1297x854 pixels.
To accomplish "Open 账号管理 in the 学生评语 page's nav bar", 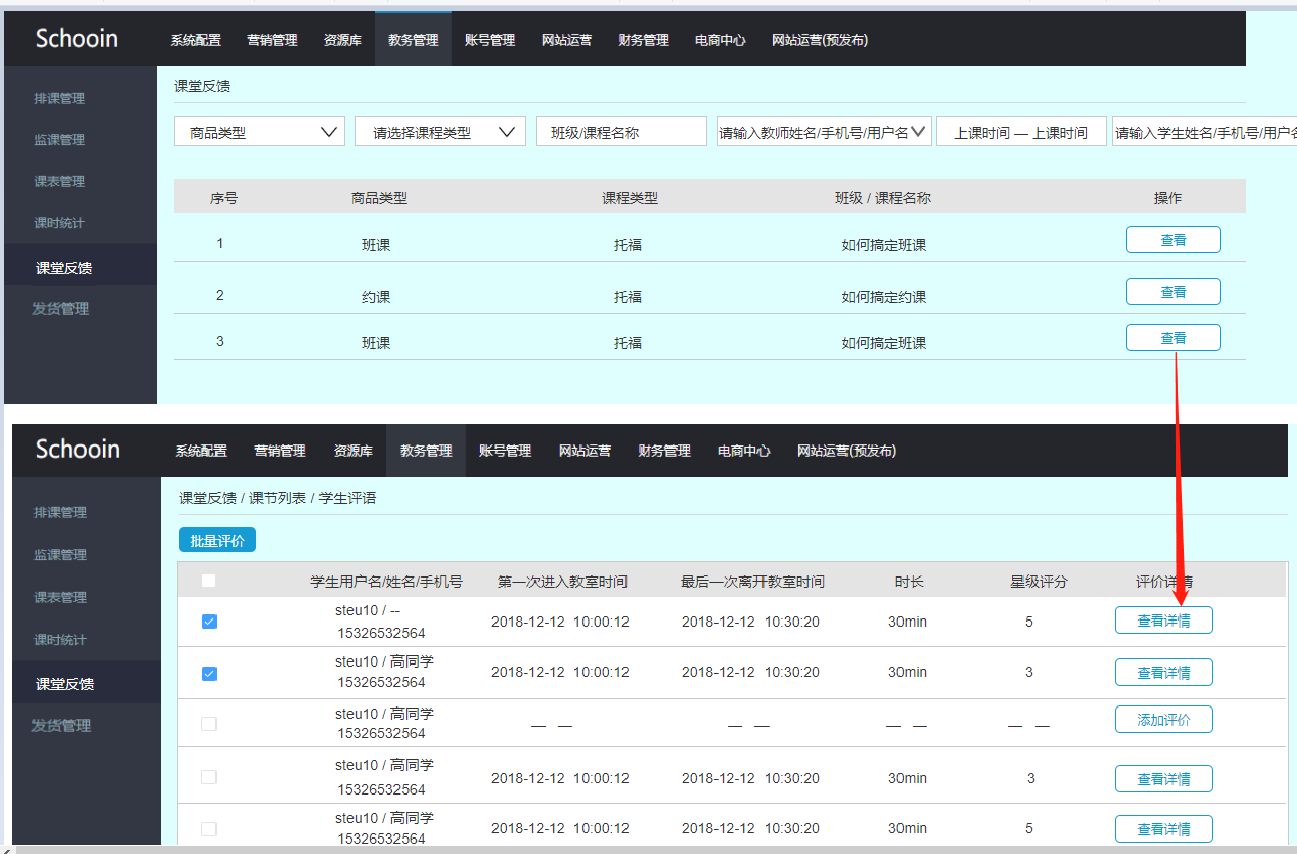I will [505, 451].
